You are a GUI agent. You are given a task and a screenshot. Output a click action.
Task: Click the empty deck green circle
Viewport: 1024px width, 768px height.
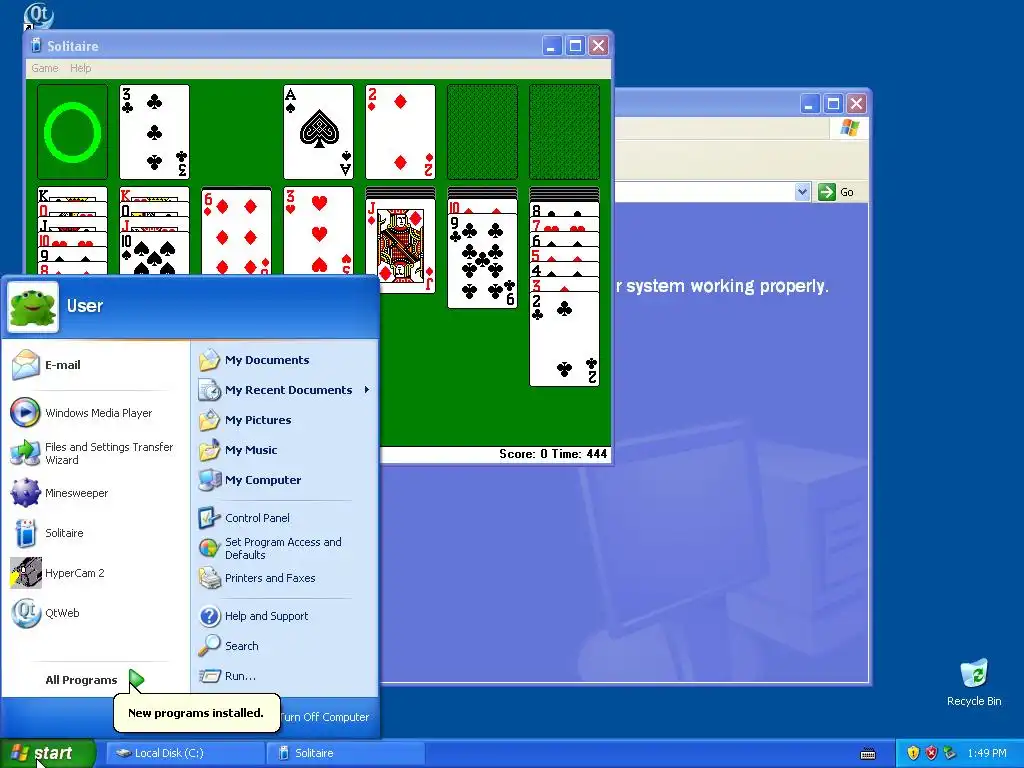(72, 132)
